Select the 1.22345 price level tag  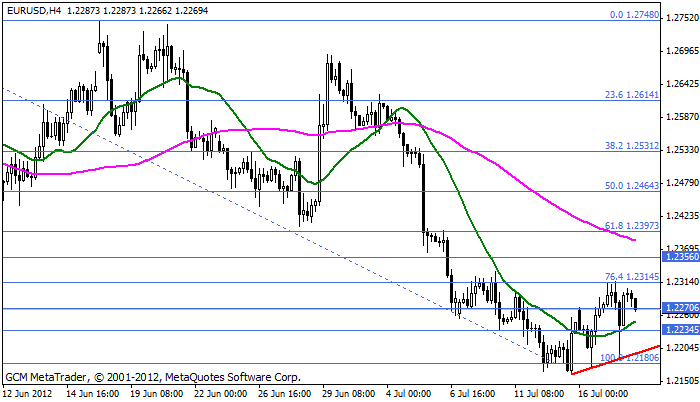click(x=681, y=330)
